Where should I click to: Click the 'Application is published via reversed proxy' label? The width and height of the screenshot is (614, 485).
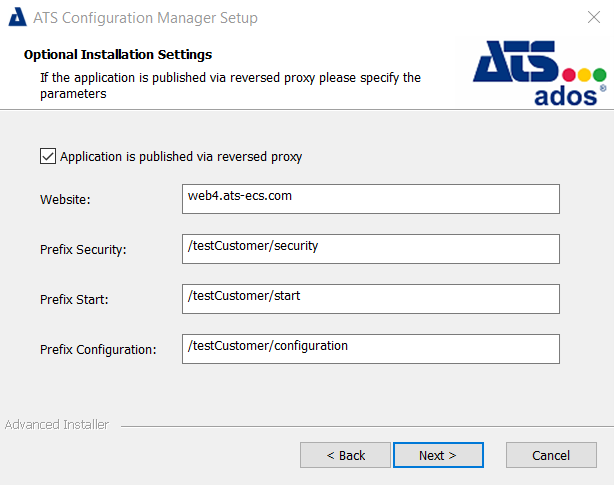coord(180,157)
